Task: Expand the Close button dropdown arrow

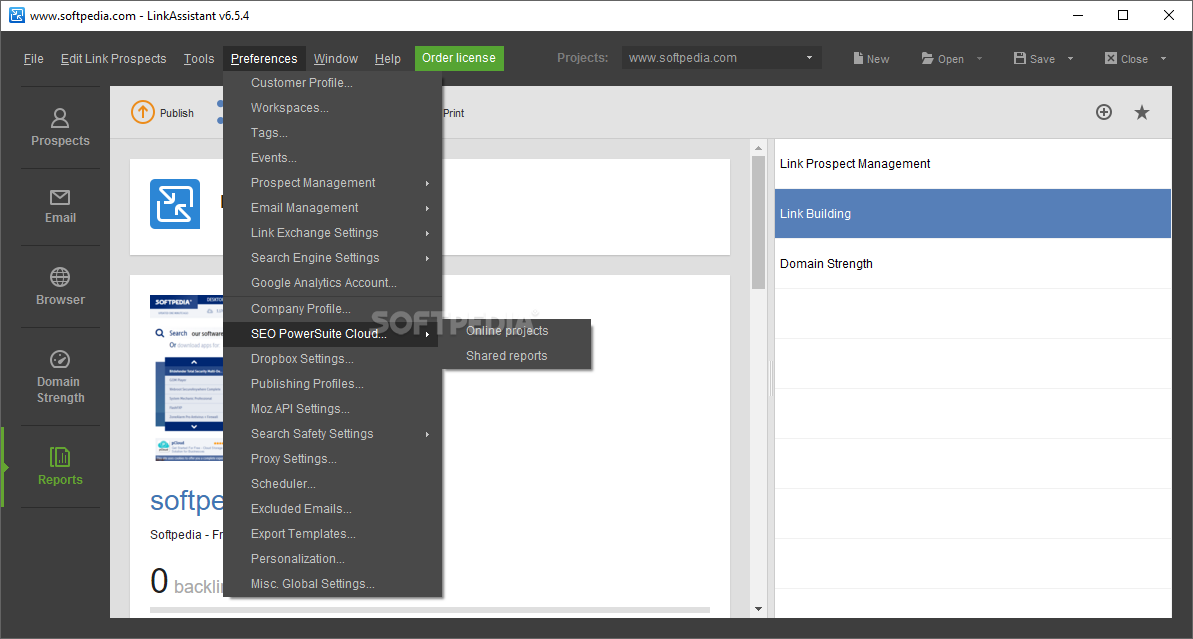Action: pos(1163,59)
